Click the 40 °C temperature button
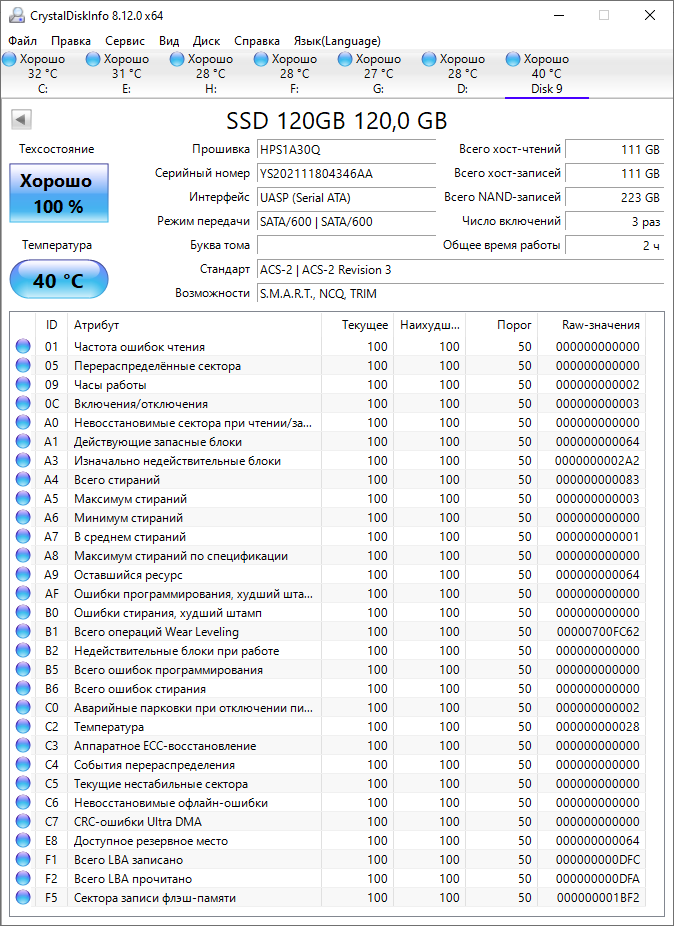The width and height of the screenshot is (674, 926). [x=59, y=279]
